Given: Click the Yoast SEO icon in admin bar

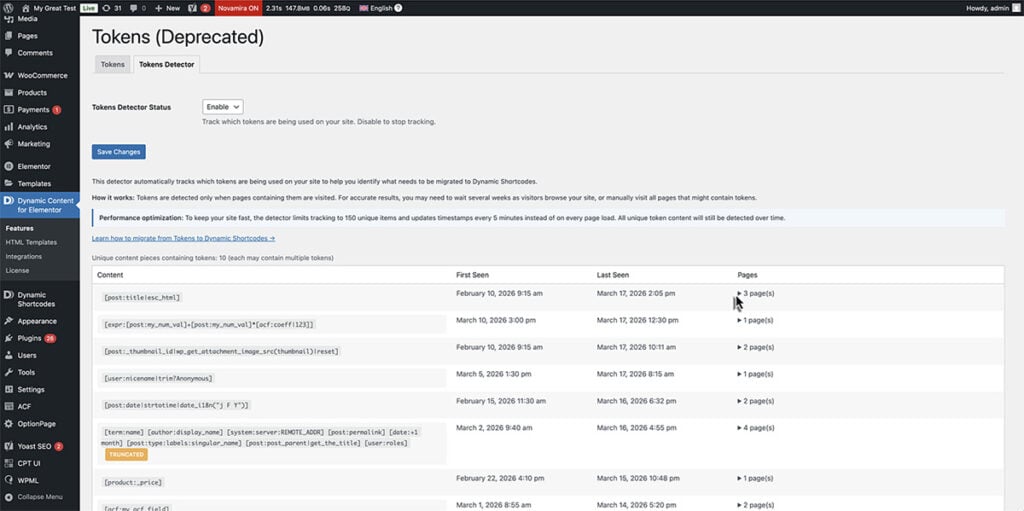Looking at the screenshot, I should pyautogui.click(x=192, y=7).
